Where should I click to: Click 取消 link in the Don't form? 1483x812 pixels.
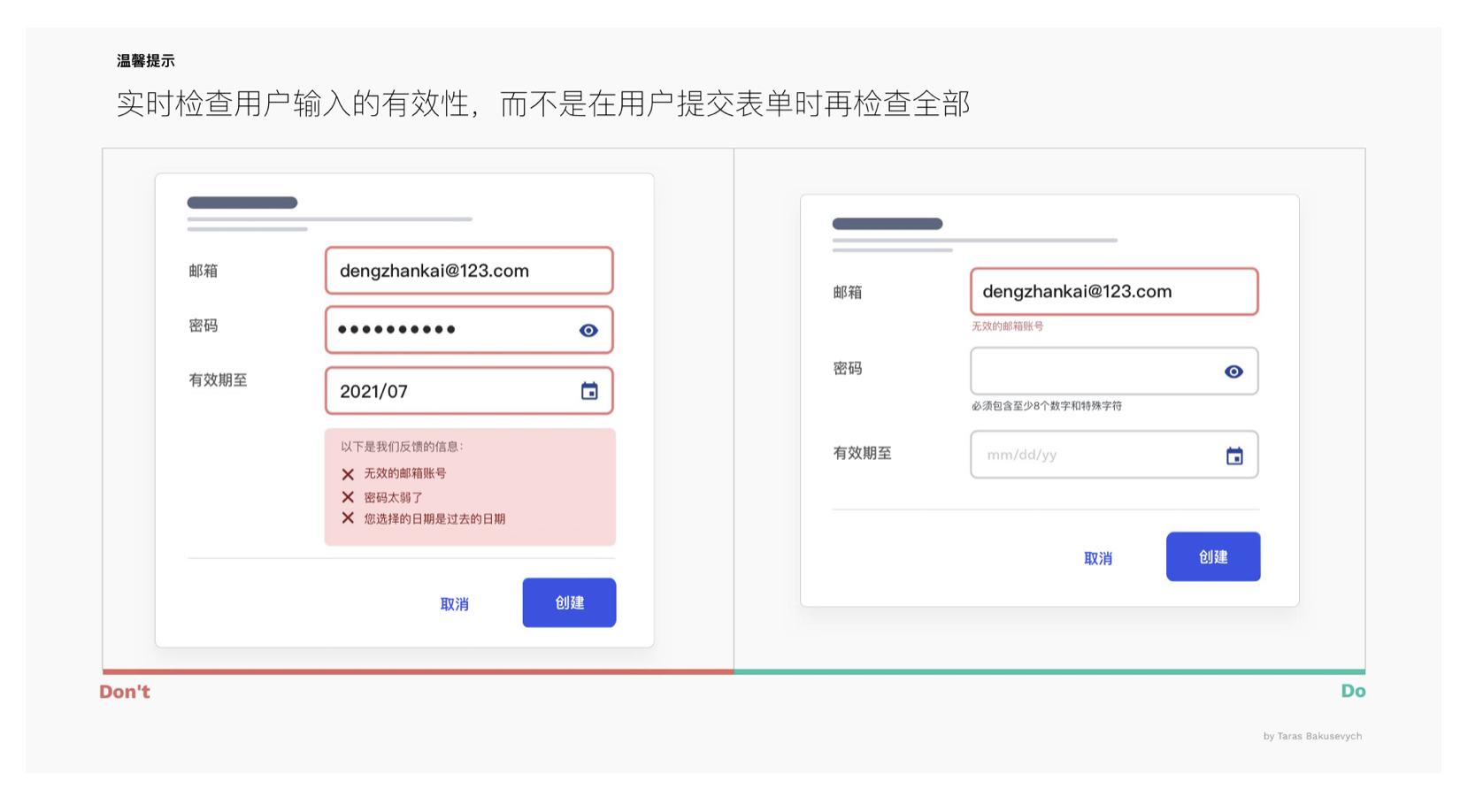click(x=455, y=604)
